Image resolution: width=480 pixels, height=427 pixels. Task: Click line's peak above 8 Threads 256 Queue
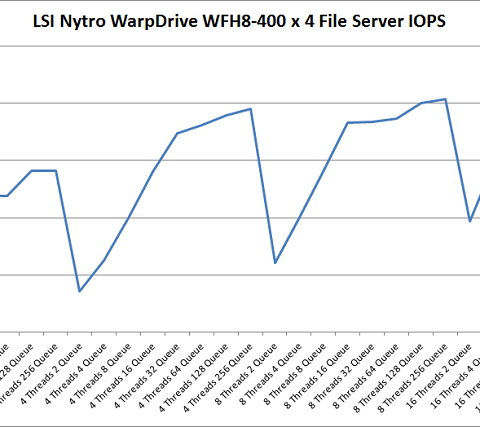pyautogui.click(x=445, y=99)
